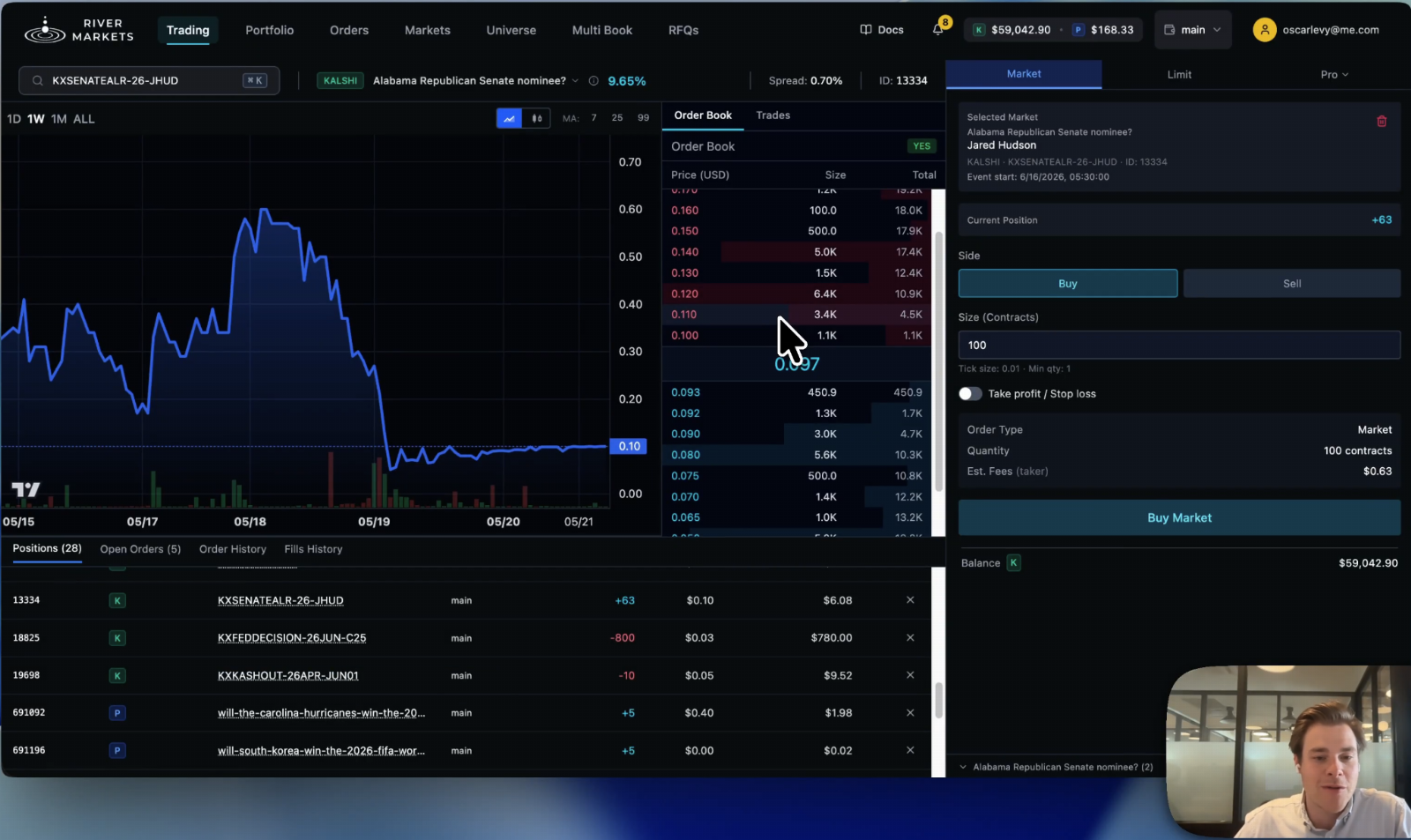Delete selected market with trash icon

[1382, 121]
